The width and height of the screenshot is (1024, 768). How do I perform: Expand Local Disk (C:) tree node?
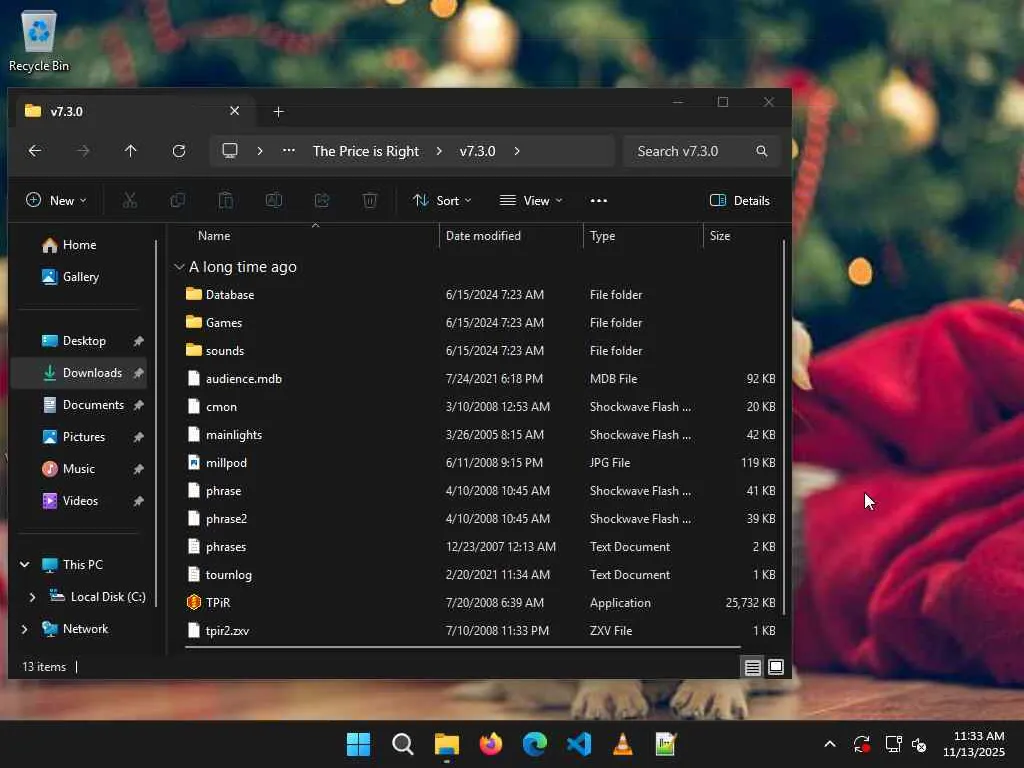point(32,597)
